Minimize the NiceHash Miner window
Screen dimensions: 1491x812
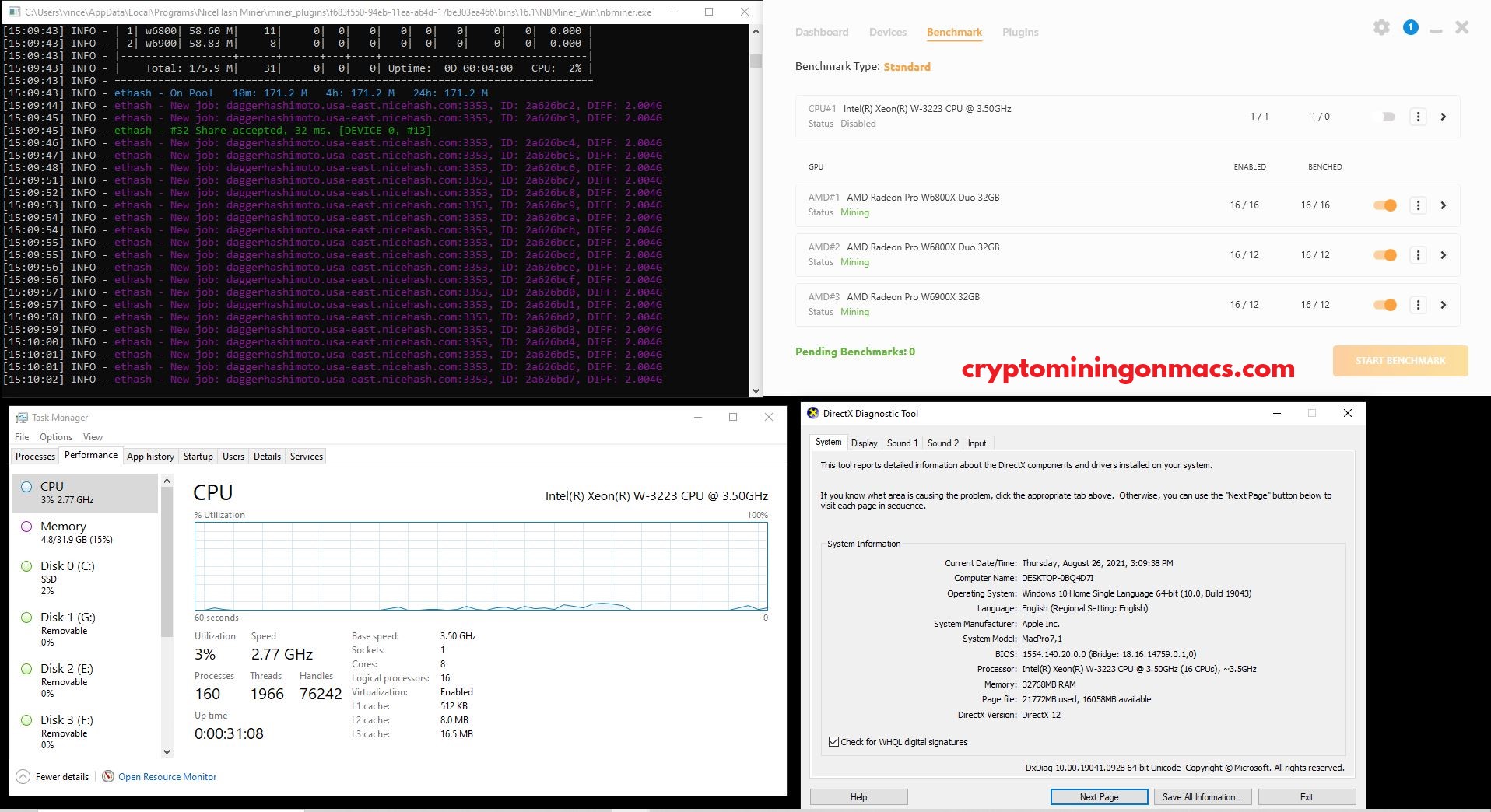[1436, 30]
